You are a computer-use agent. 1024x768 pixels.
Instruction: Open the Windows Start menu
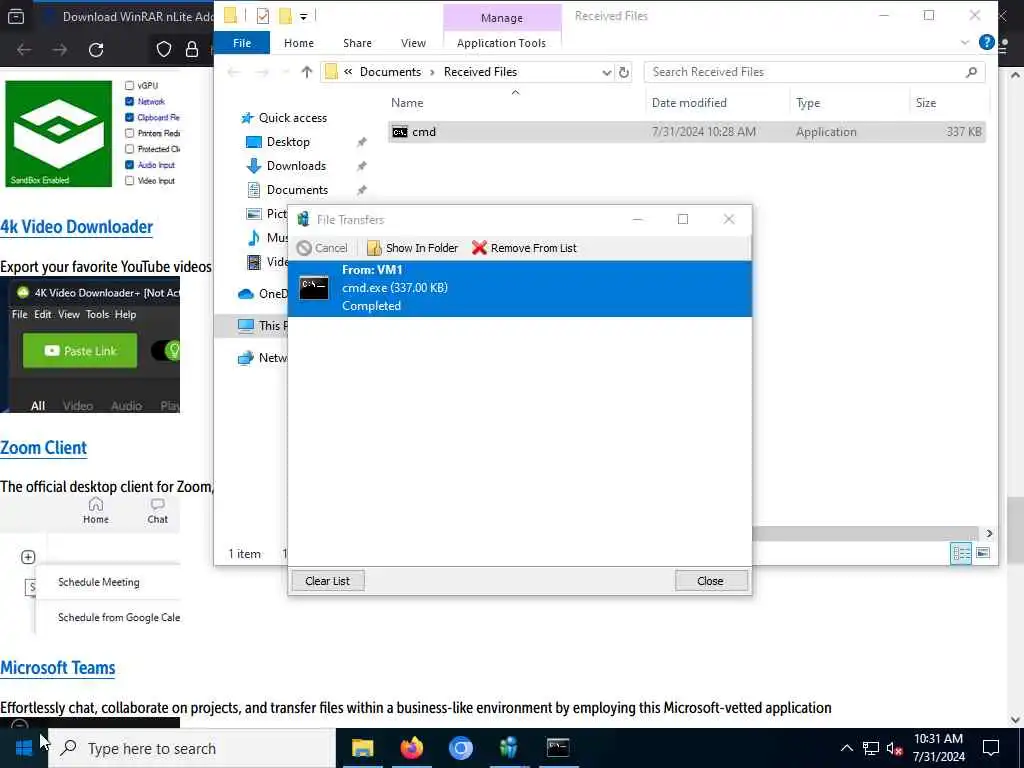click(24, 748)
